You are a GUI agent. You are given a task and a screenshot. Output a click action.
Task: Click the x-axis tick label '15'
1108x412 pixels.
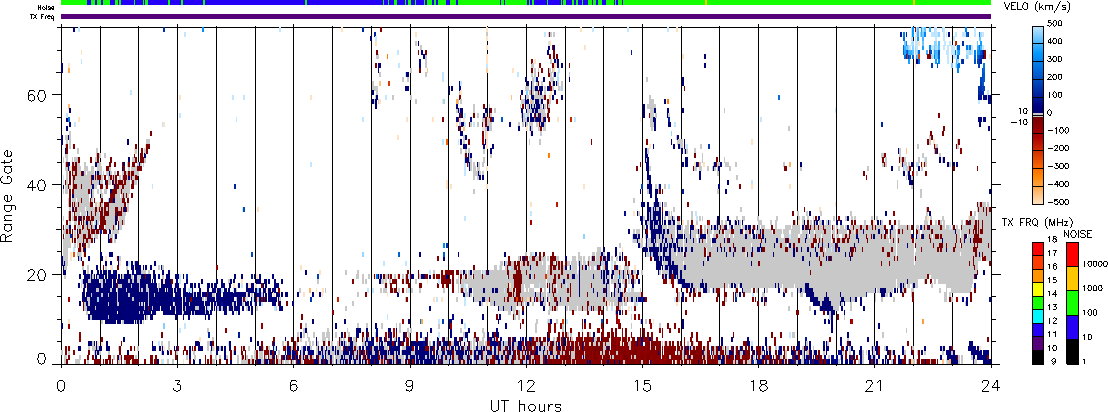pos(642,387)
